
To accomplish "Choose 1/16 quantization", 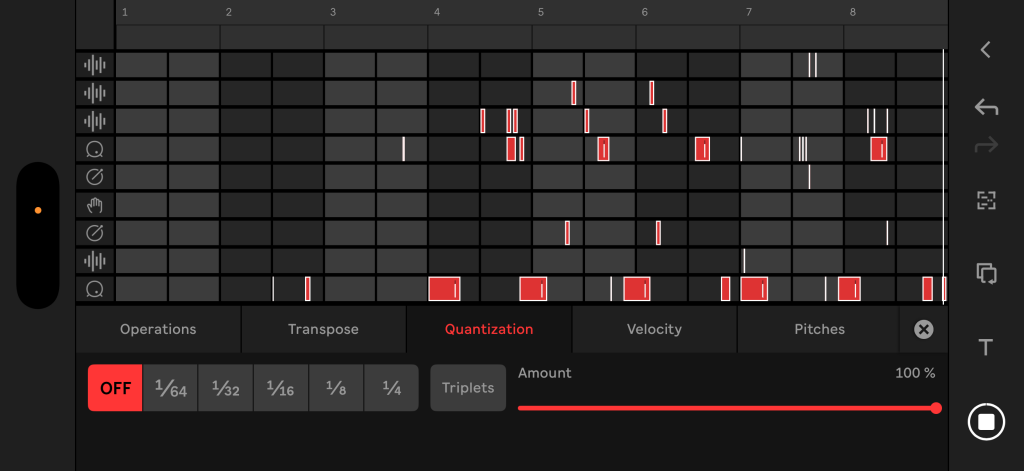I will tap(281, 388).
